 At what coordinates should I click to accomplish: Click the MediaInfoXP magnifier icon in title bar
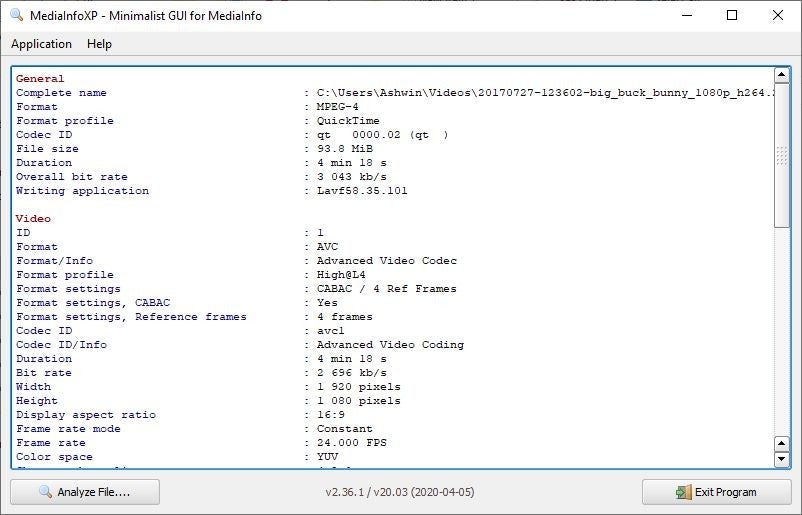[x=17, y=16]
